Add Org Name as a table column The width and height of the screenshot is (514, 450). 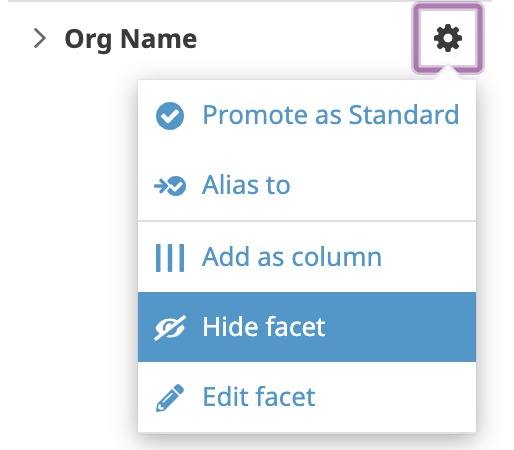(307, 257)
